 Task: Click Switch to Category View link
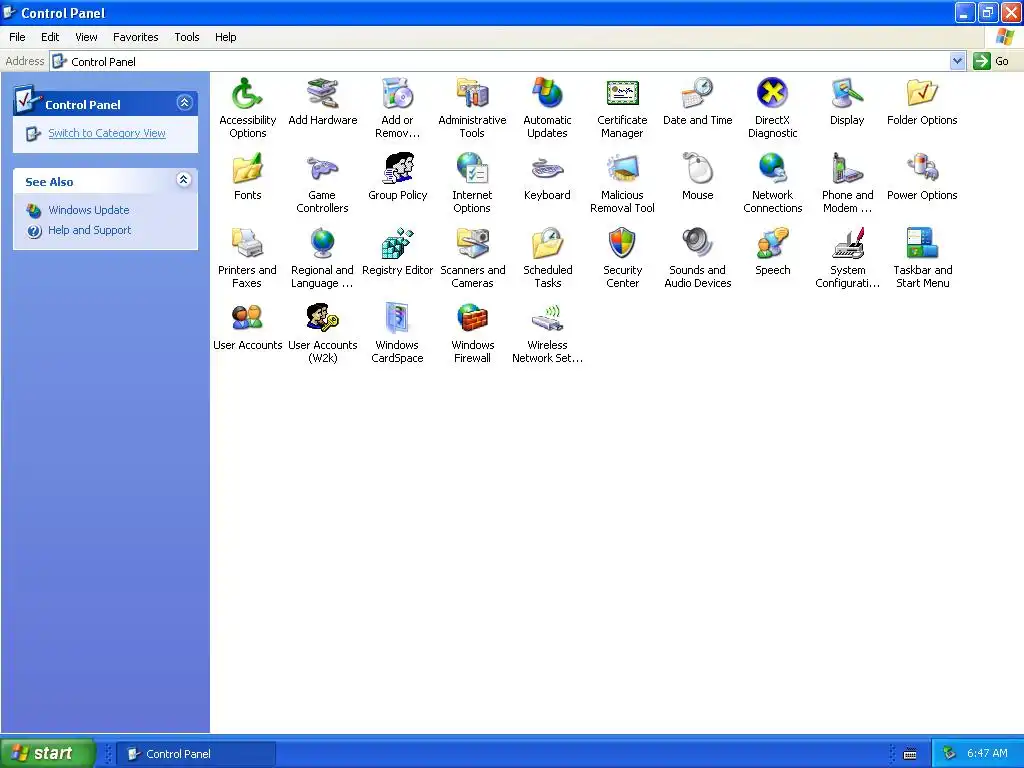(x=107, y=133)
